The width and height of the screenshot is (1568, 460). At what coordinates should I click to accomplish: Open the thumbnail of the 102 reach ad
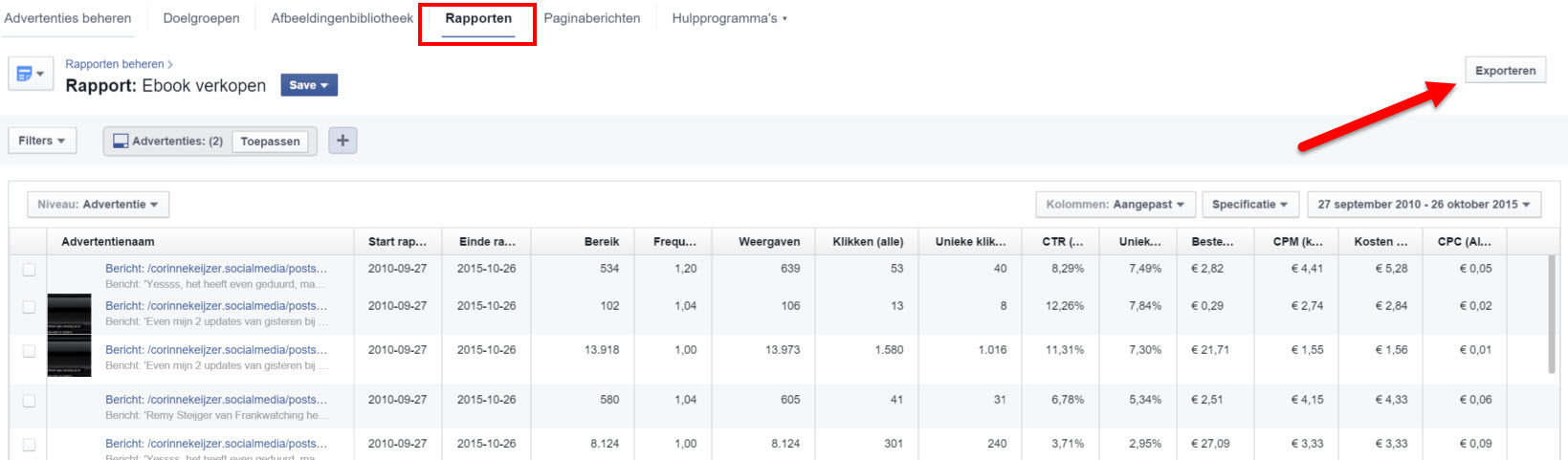[70, 314]
